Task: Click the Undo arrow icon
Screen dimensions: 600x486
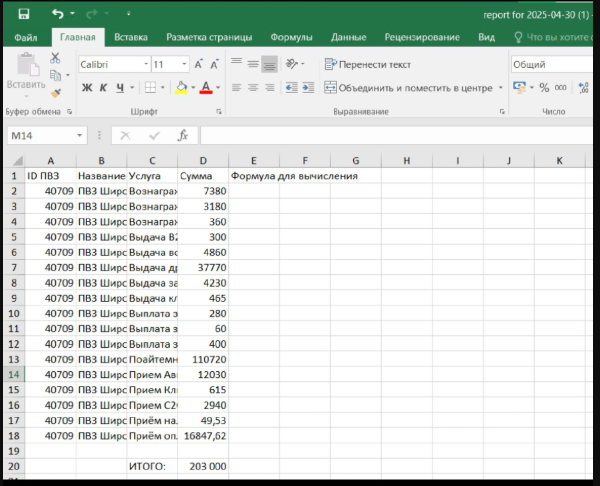Action: pos(58,14)
